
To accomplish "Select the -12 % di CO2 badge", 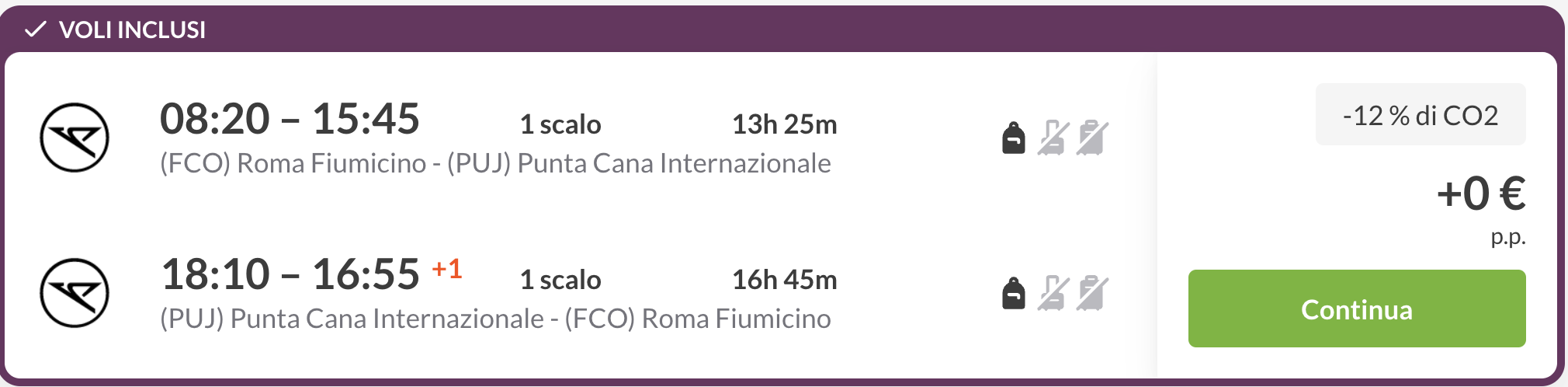I will (x=1421, y=115).
